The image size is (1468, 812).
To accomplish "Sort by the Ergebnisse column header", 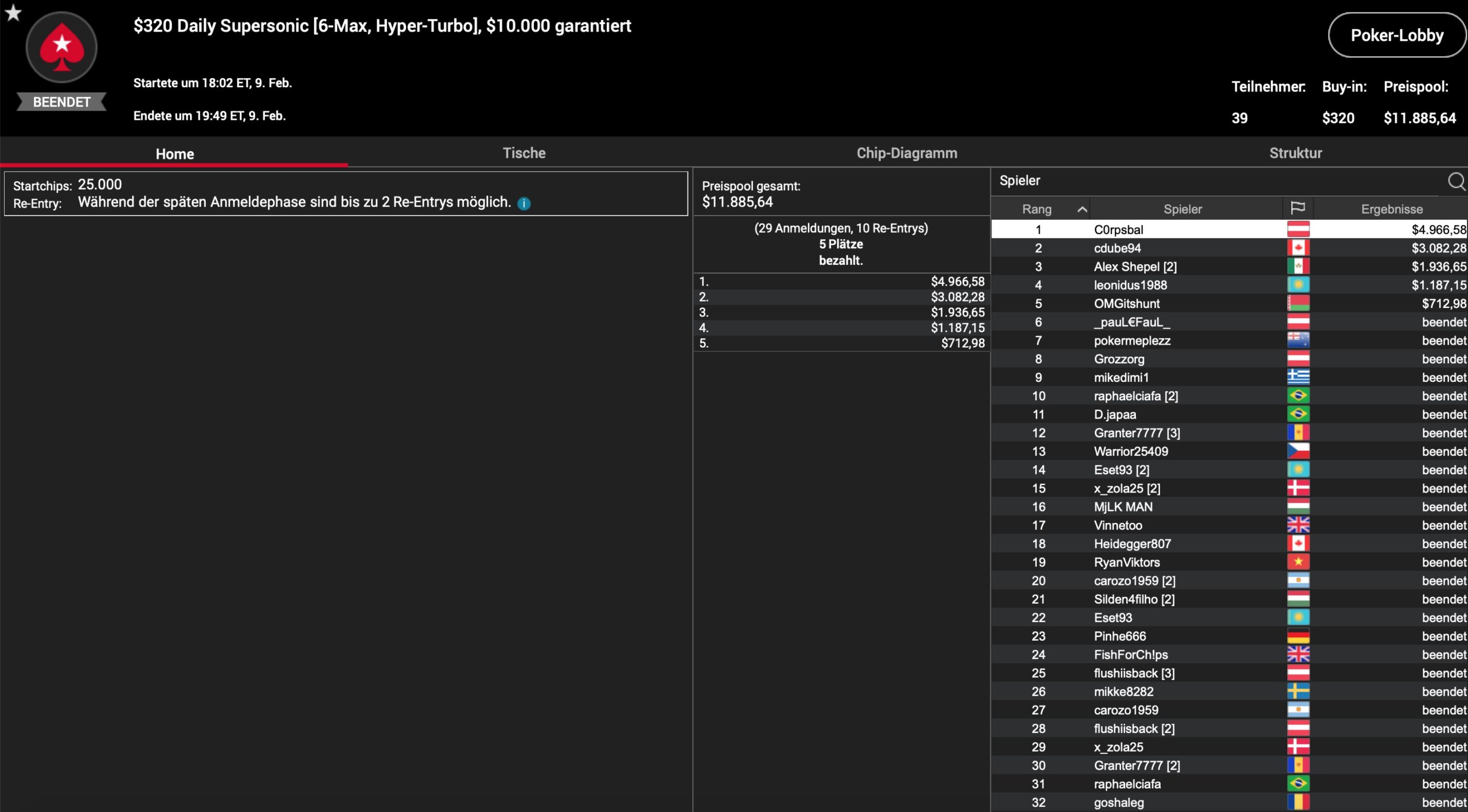I will click(1391, 209).
